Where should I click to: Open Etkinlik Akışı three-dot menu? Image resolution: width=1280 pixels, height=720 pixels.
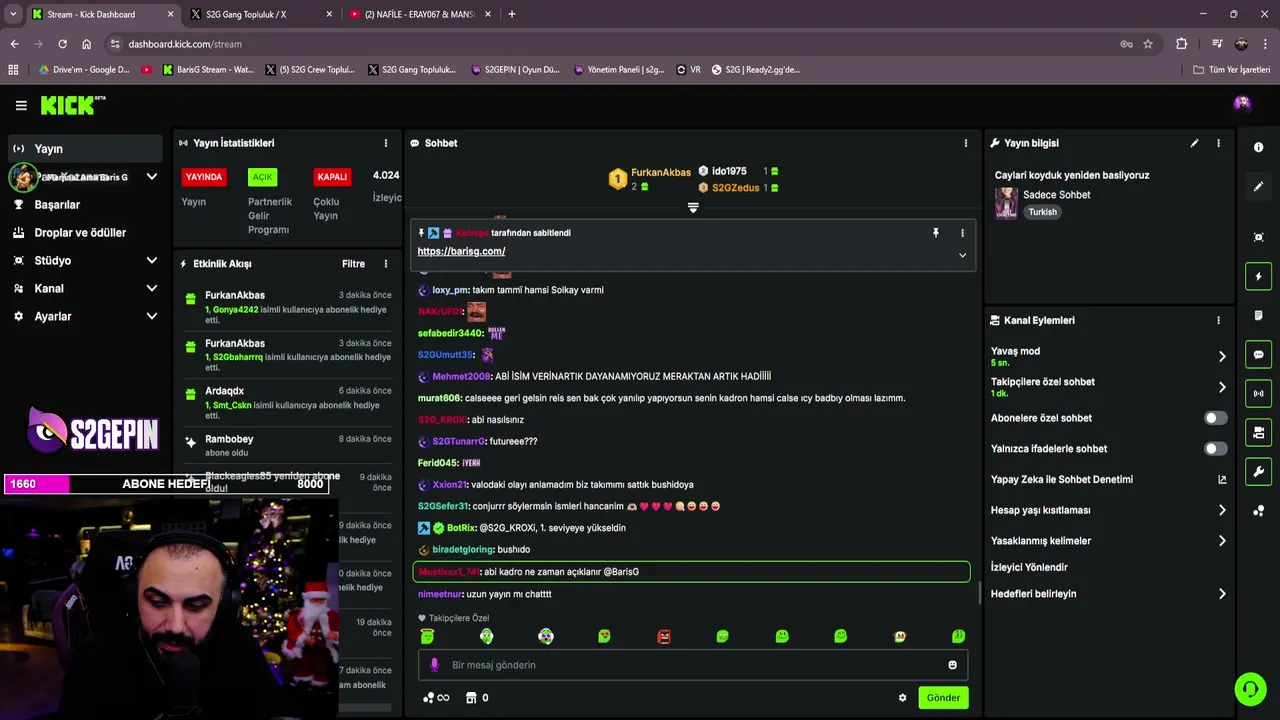pos(385,264)
